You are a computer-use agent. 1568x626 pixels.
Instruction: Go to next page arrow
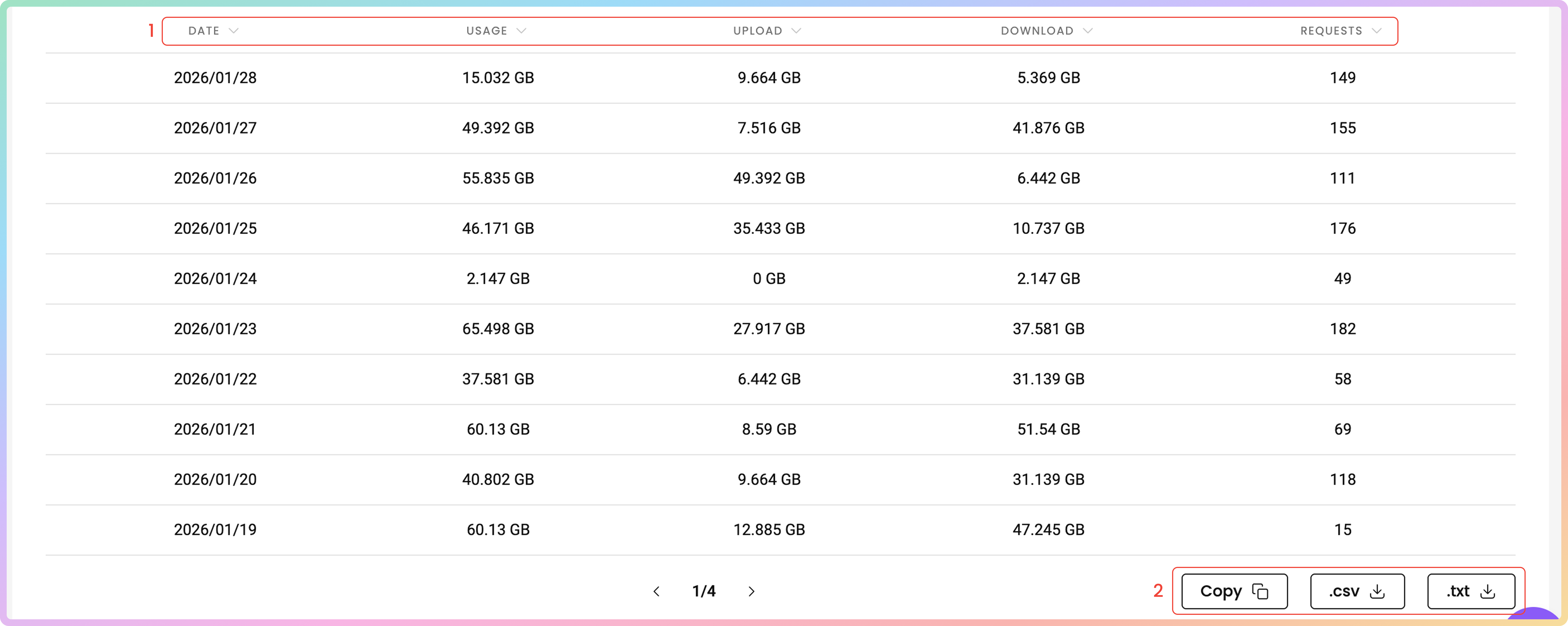click(751, 591)
